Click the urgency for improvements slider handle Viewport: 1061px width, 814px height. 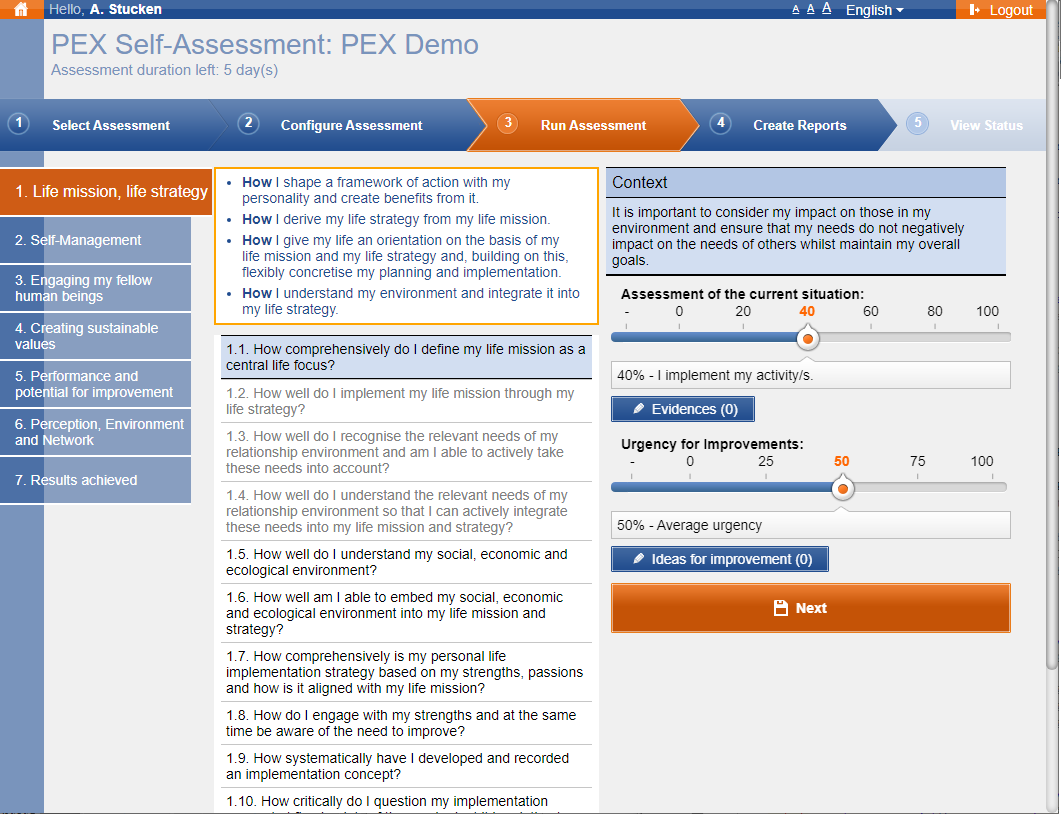tap(843, 489)
